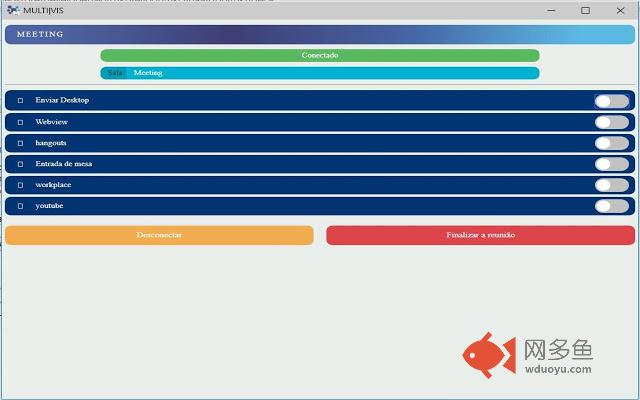
Task: Click the square icon beside hangouts
Action: (x=20, y=143)
